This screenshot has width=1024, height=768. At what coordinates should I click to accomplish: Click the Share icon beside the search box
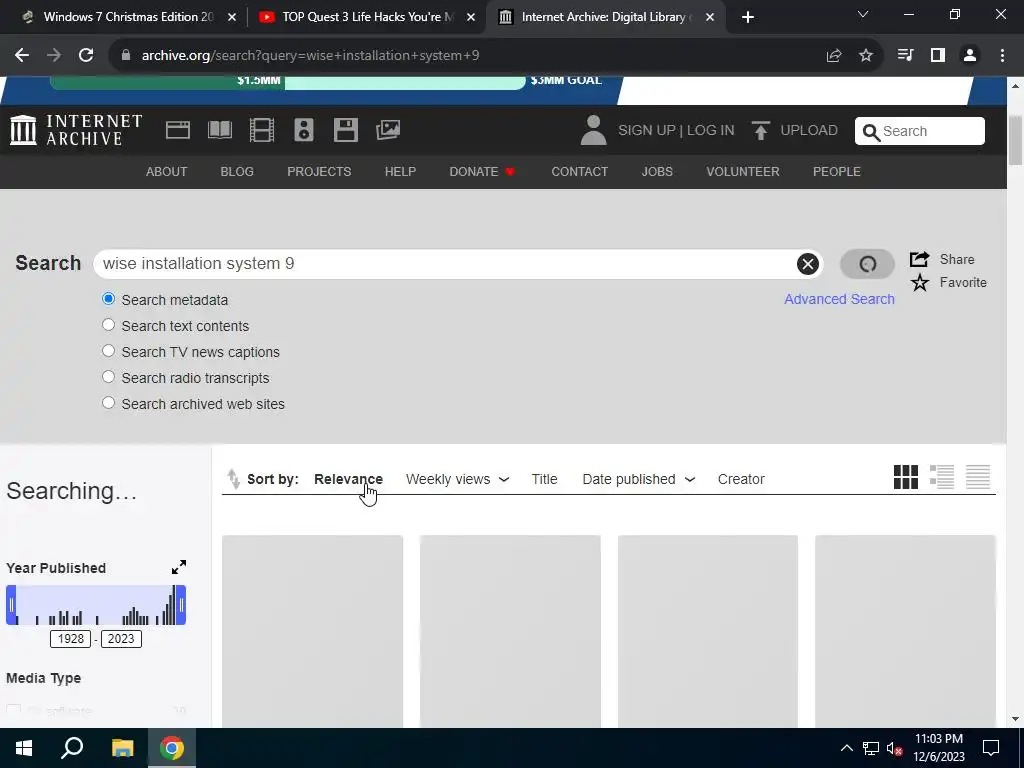tap(920, 259)
